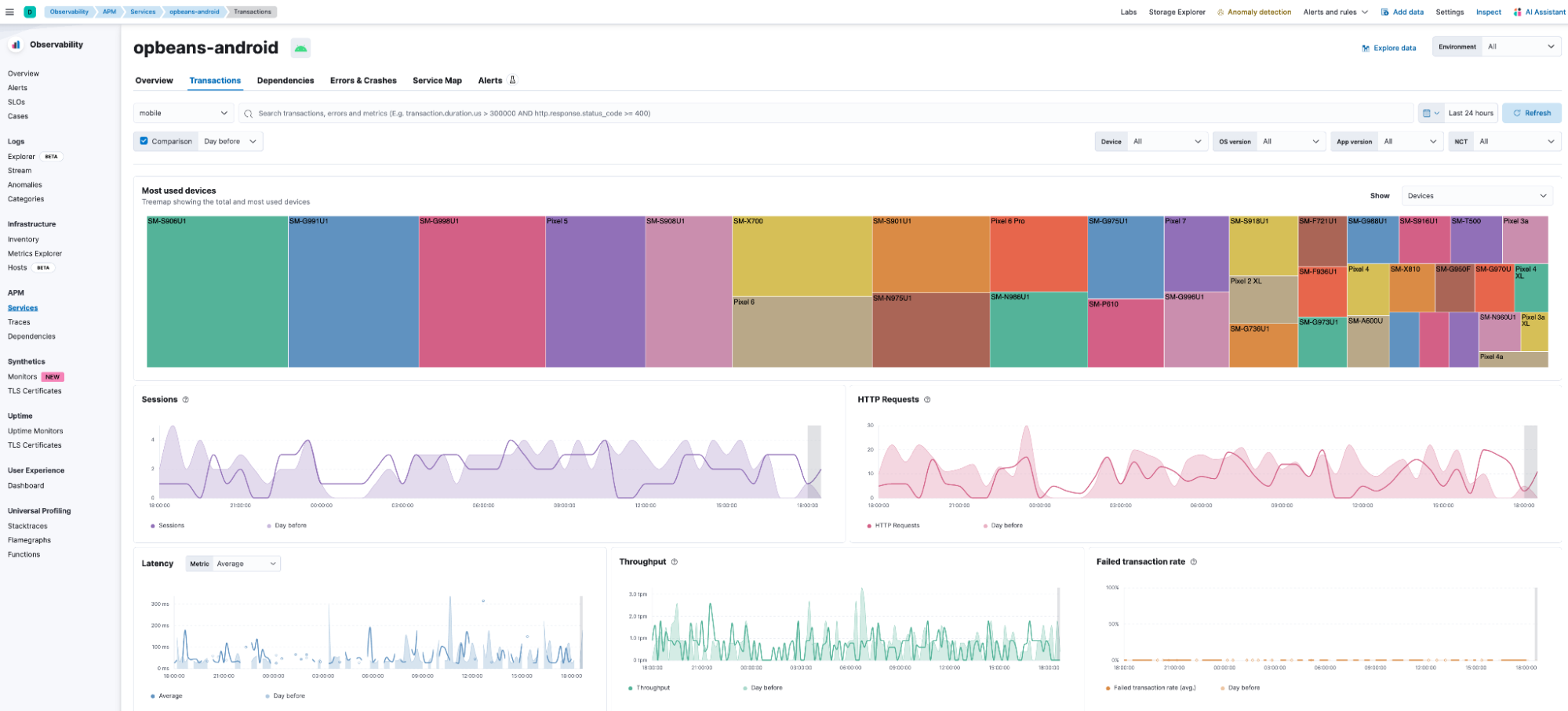The image size is (1568, 711).
Task: Toggle the Sessions legend series
Action: pos(170,525)
